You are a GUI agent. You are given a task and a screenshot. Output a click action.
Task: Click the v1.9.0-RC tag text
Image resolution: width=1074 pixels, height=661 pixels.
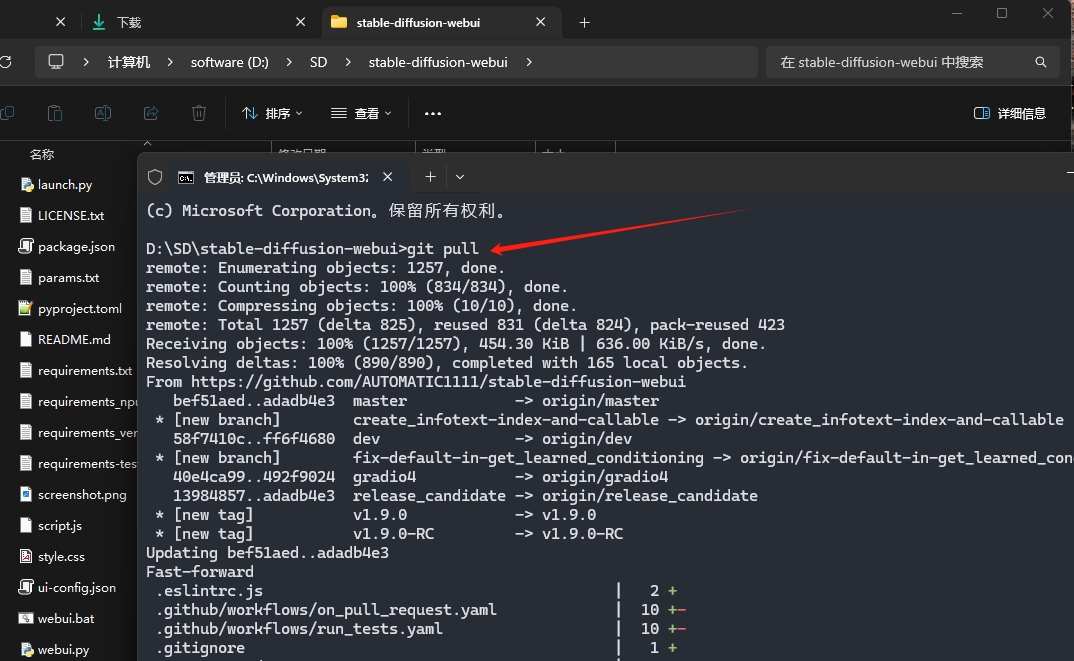click(394, 534)
